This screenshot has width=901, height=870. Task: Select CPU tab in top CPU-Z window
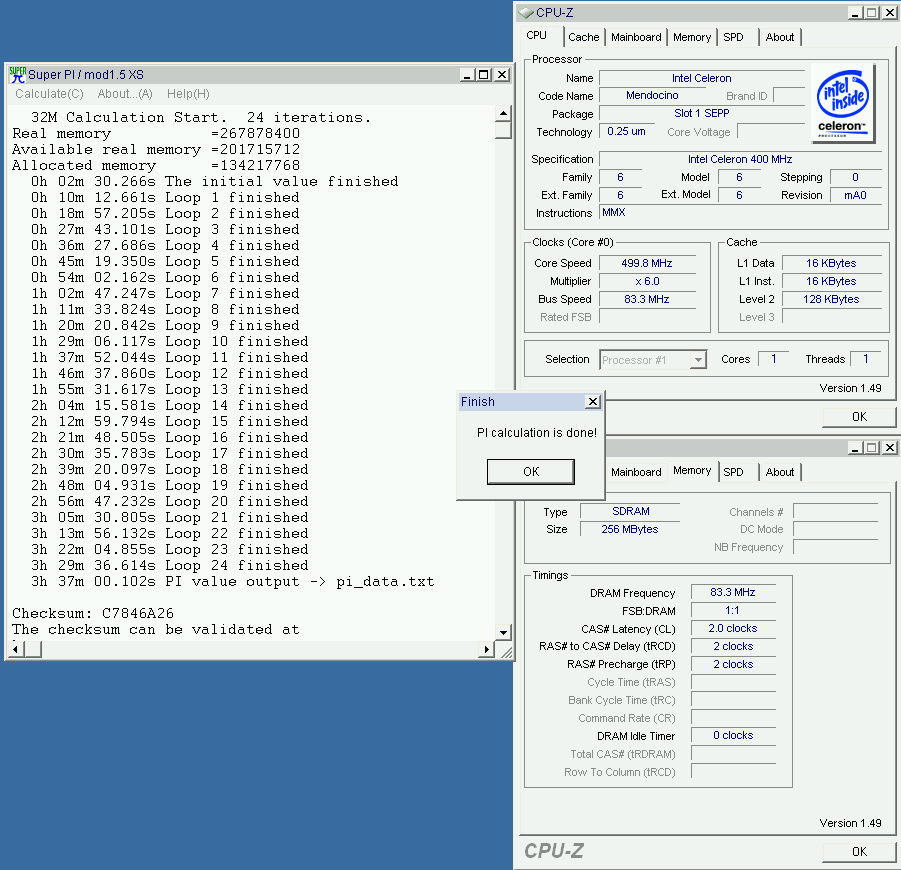[x=537, y=36]
